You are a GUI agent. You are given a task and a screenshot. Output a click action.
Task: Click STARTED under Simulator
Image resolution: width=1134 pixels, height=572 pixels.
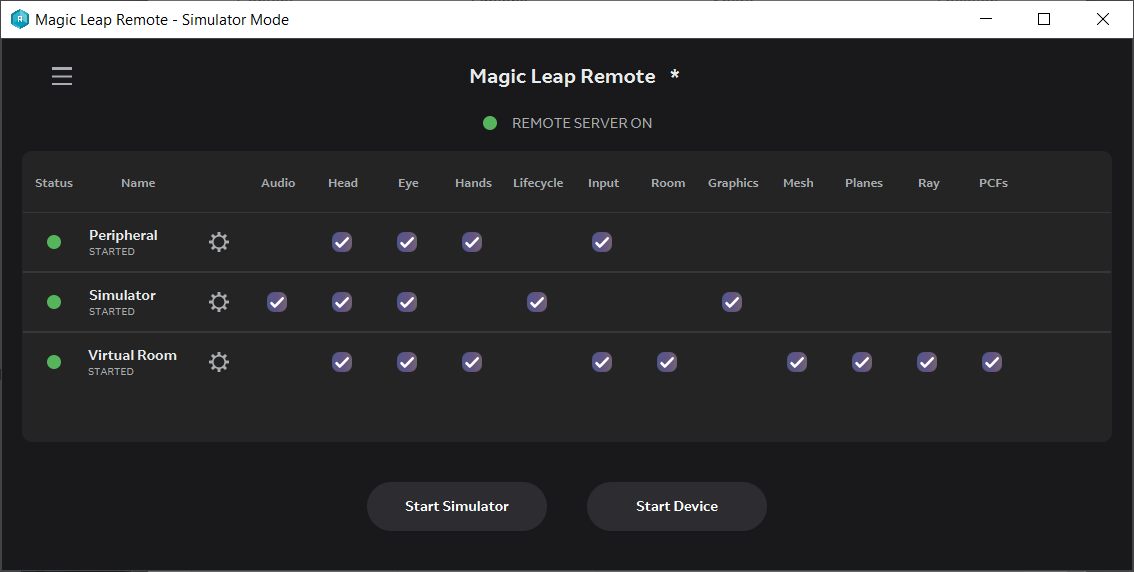(x=111, y=312)
